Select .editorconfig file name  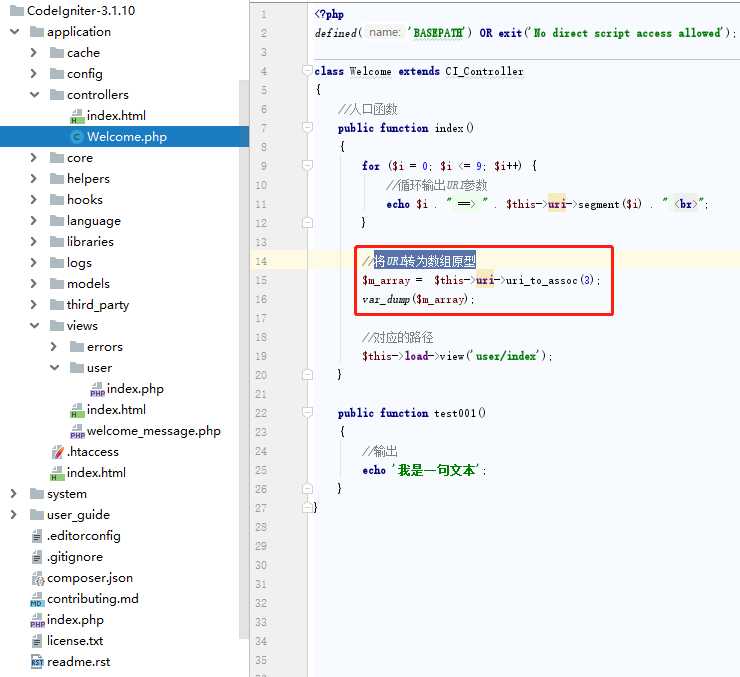84,536
